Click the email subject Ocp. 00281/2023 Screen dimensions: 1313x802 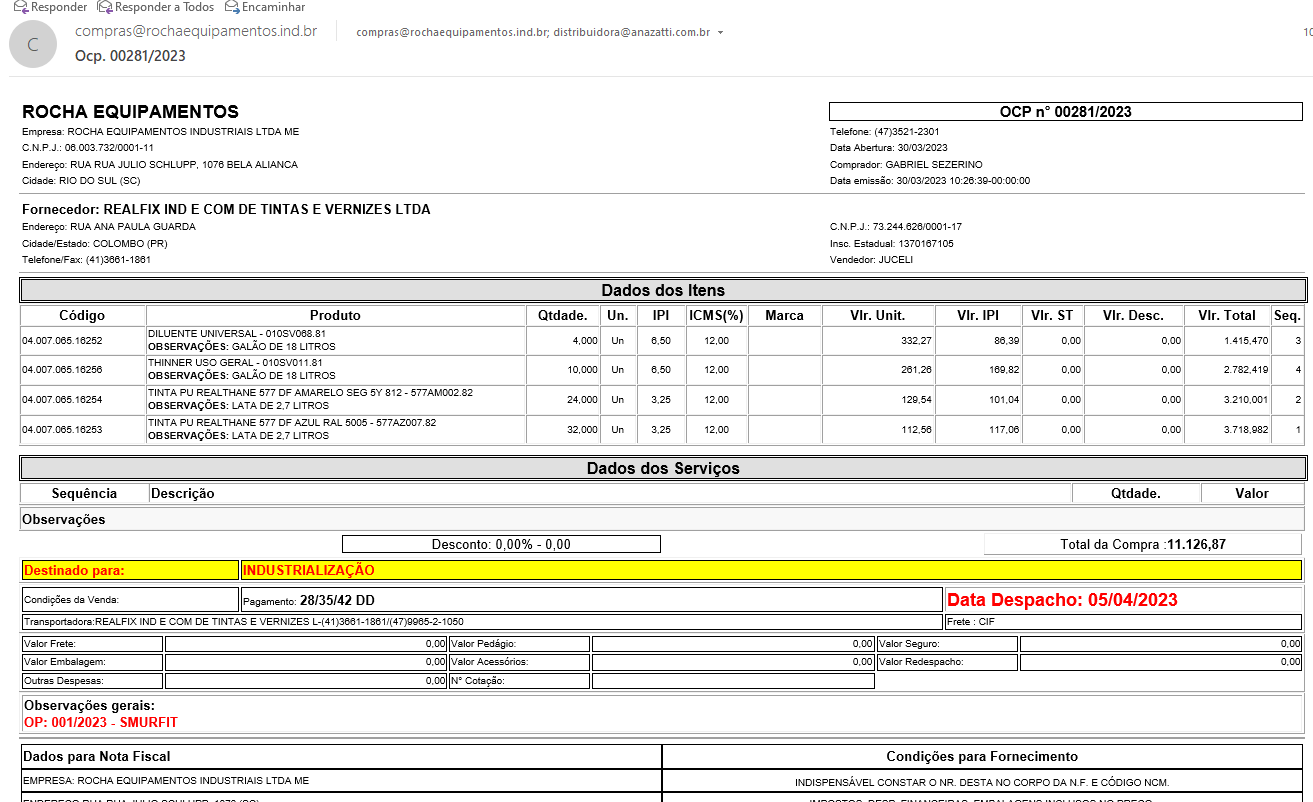pyautogui.click(x=130, y=56)
